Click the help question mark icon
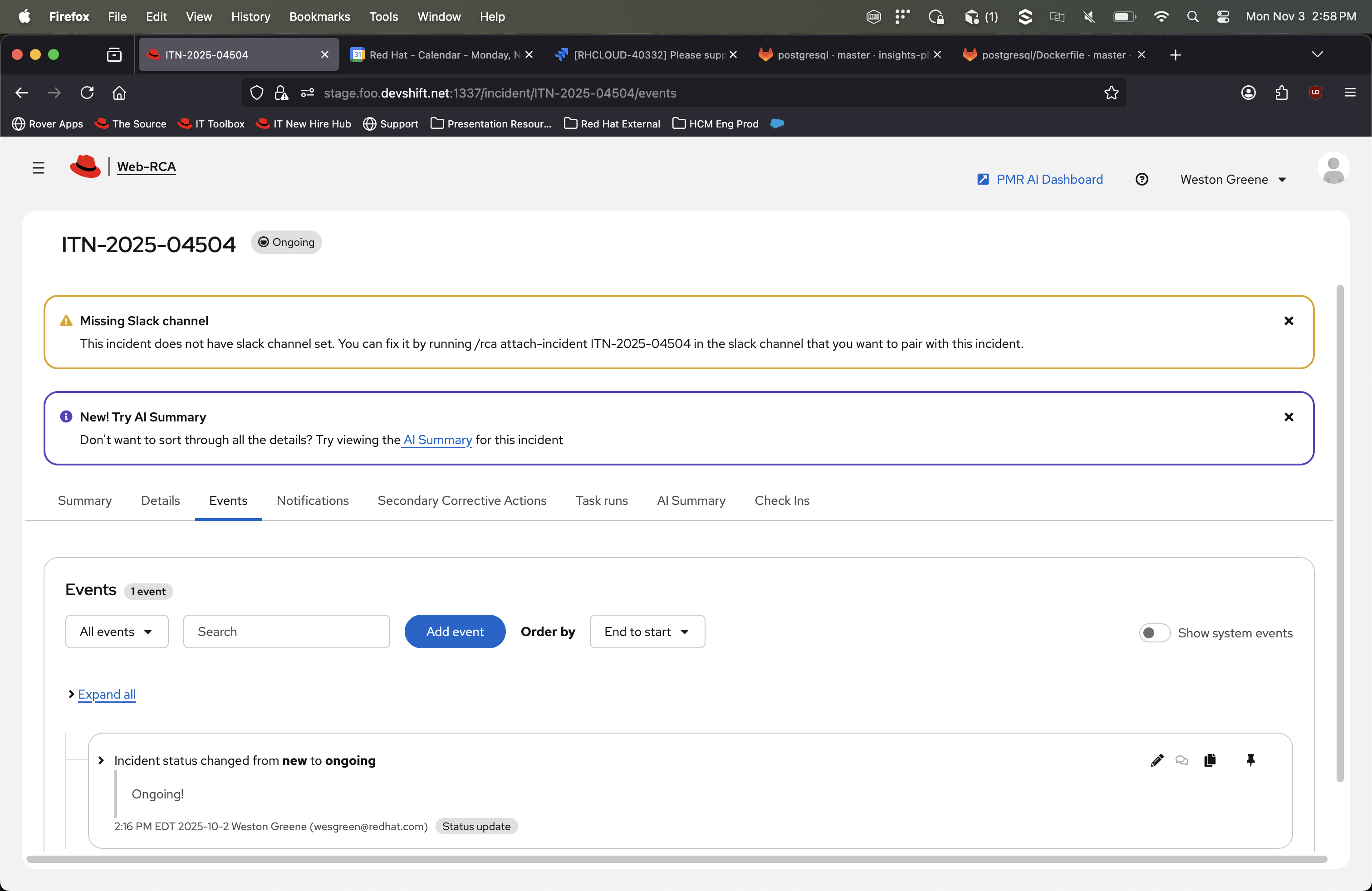 point(1142,179)
